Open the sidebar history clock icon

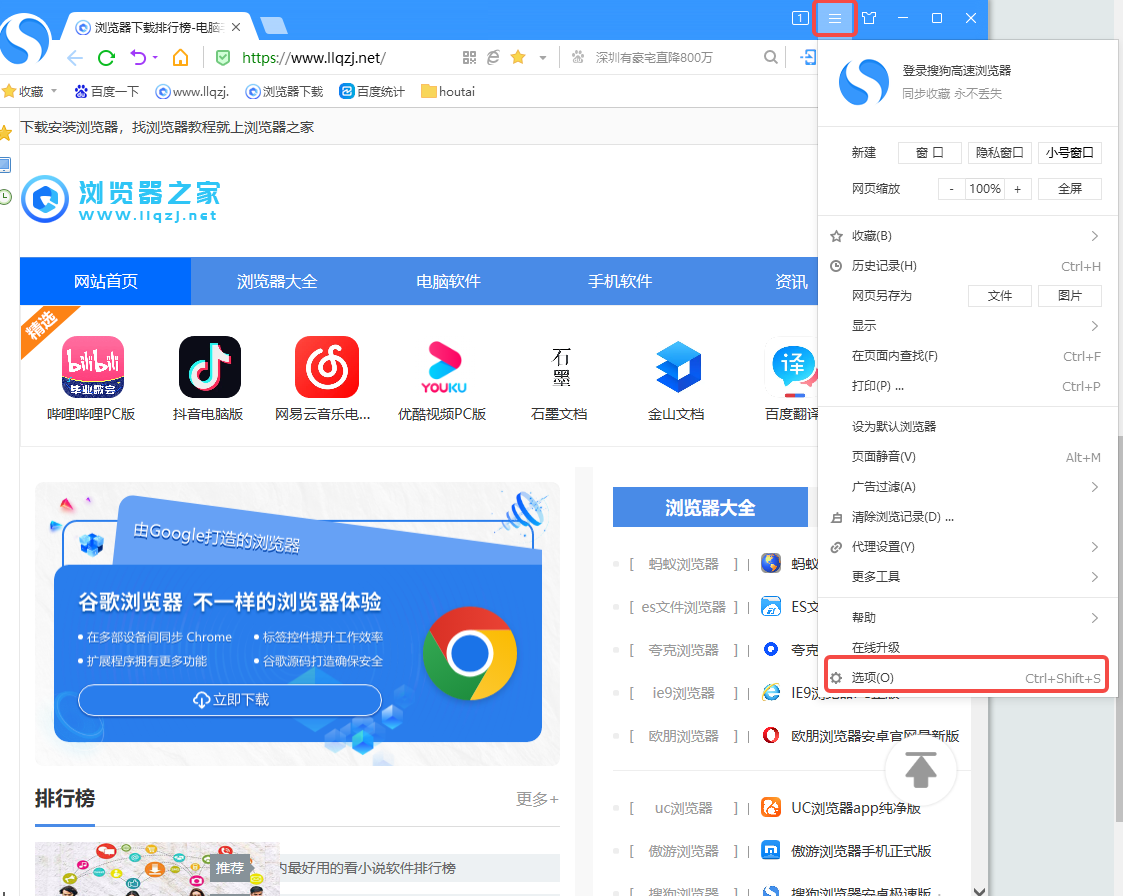coord(6,197)
